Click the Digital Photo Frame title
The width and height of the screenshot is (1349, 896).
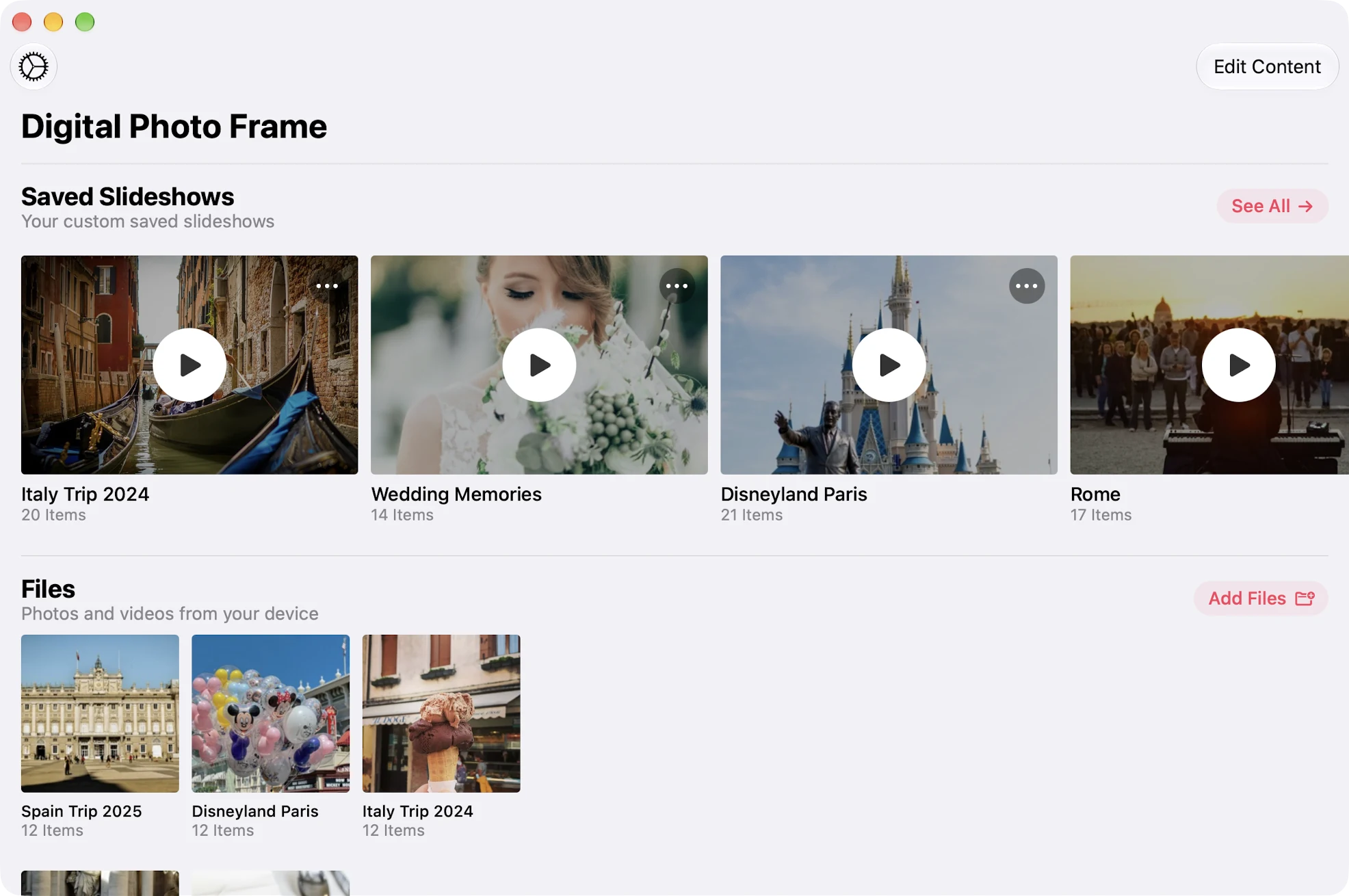pyautogui.click(x=174, y=127)
